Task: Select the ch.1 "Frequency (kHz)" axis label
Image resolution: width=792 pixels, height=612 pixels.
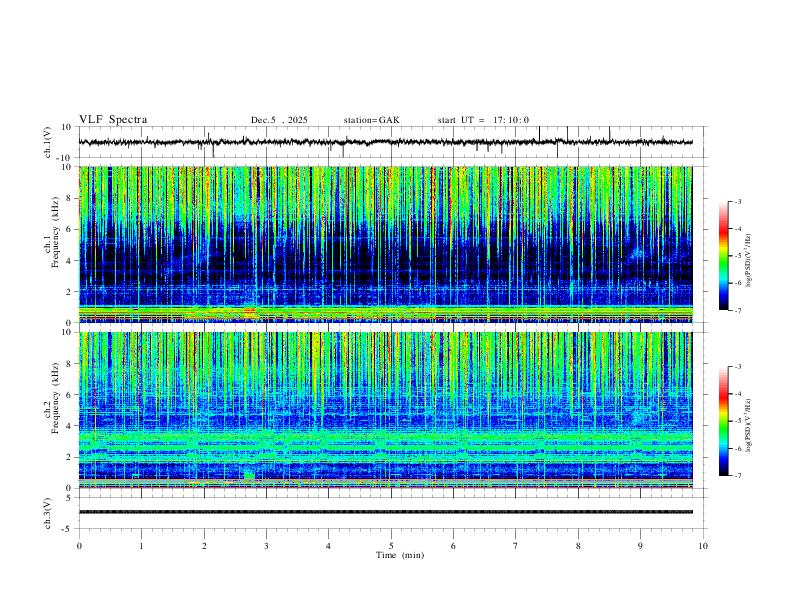Action: 56,232
